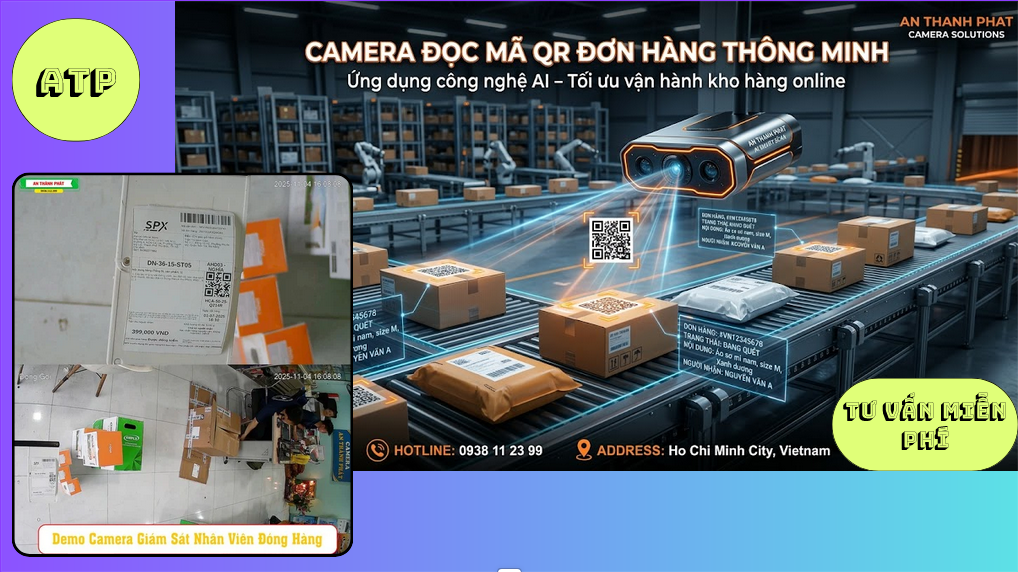1018x572 pixels.
Task: Click the 'TƯ VẤN MIỄN PHÍ' badge
Action: (925, 425)
